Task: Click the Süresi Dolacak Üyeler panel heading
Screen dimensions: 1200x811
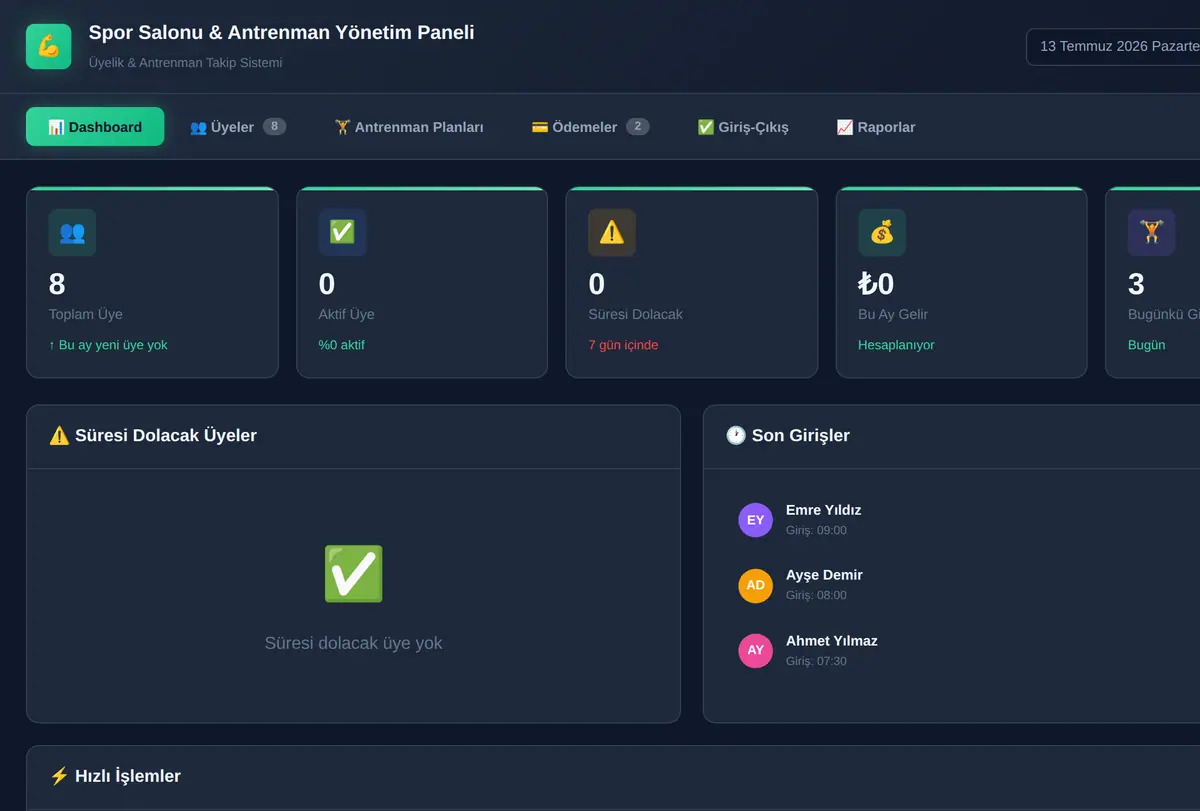Action: point(153,436)
